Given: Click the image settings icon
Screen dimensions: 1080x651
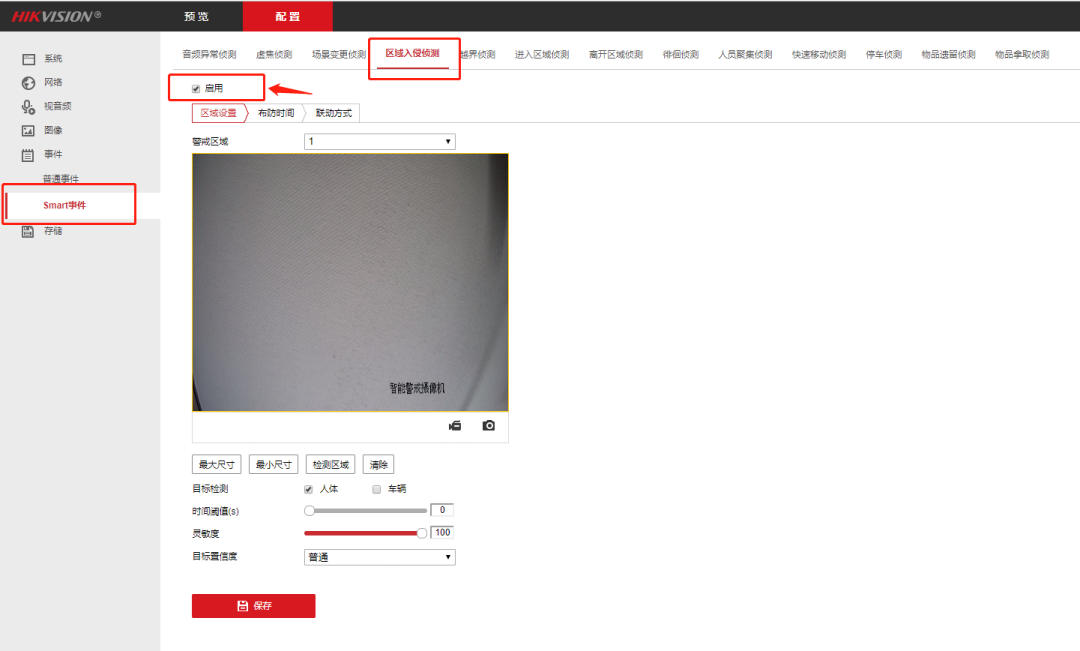Looking at the screenshot, I should coord(29,131).
